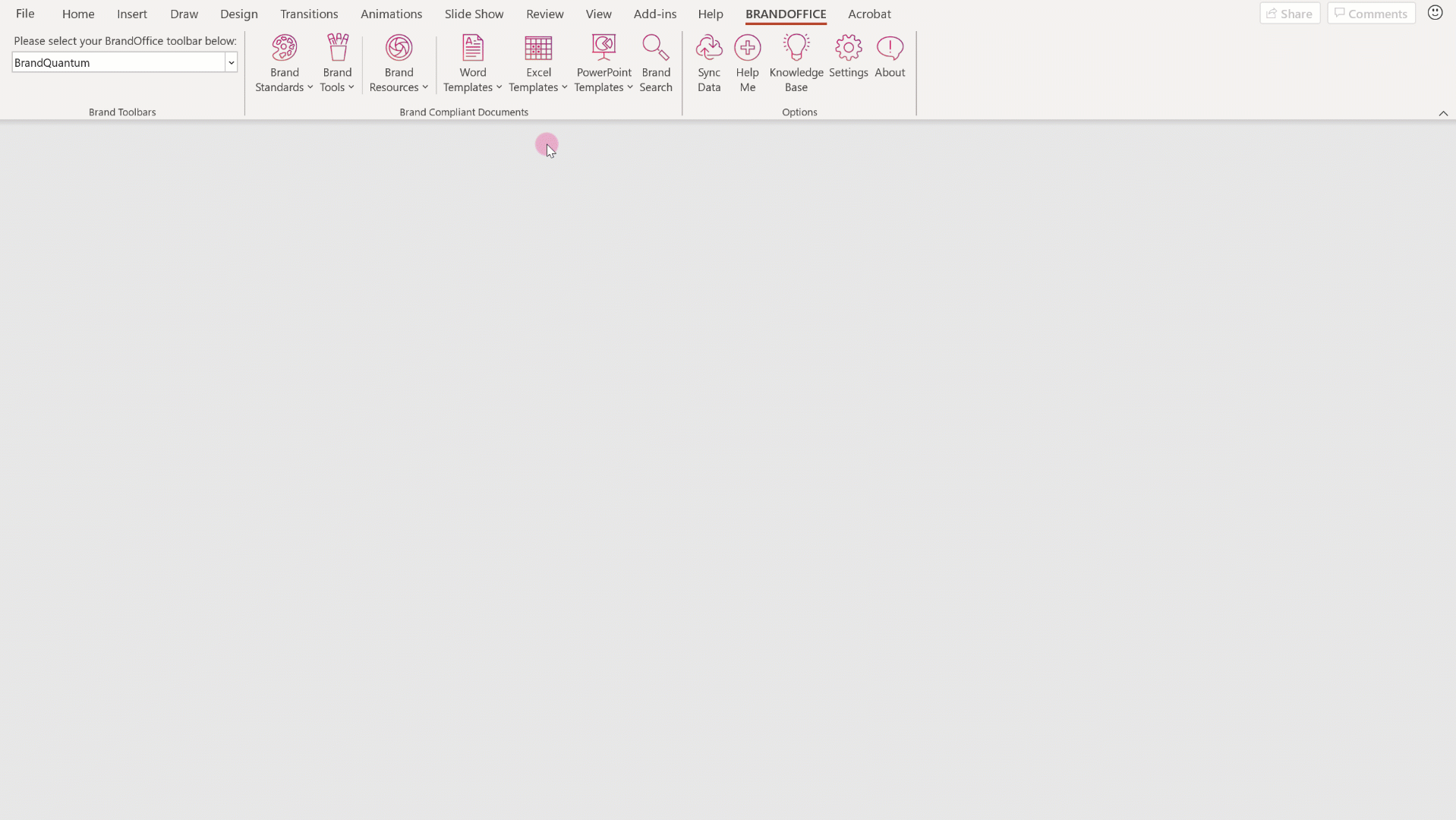Collapse the ribbon with the chevron
Viewport: 1456px width, 820px height.
tap(1443, 113)
